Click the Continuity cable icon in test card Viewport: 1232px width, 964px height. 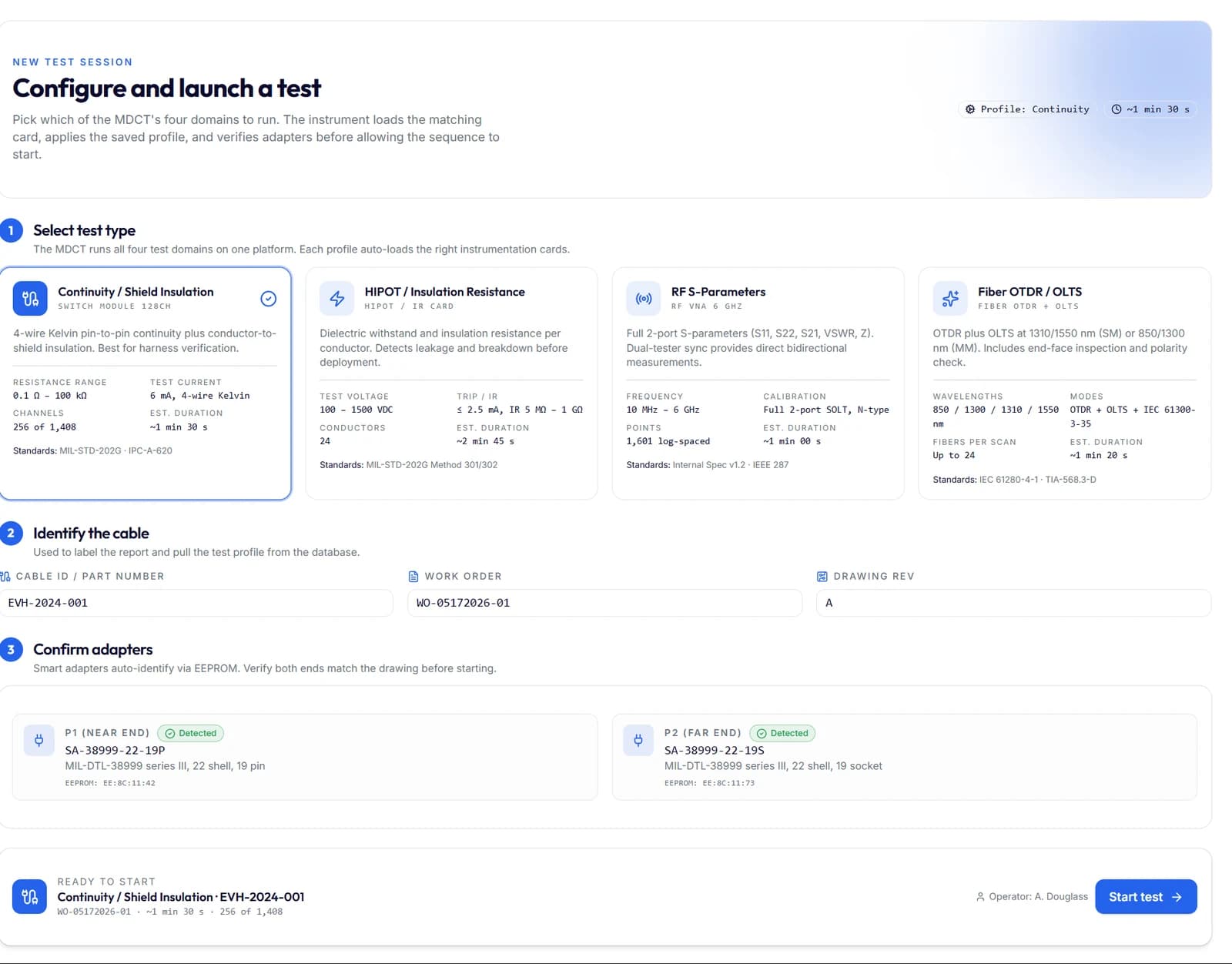pos(30,299)
